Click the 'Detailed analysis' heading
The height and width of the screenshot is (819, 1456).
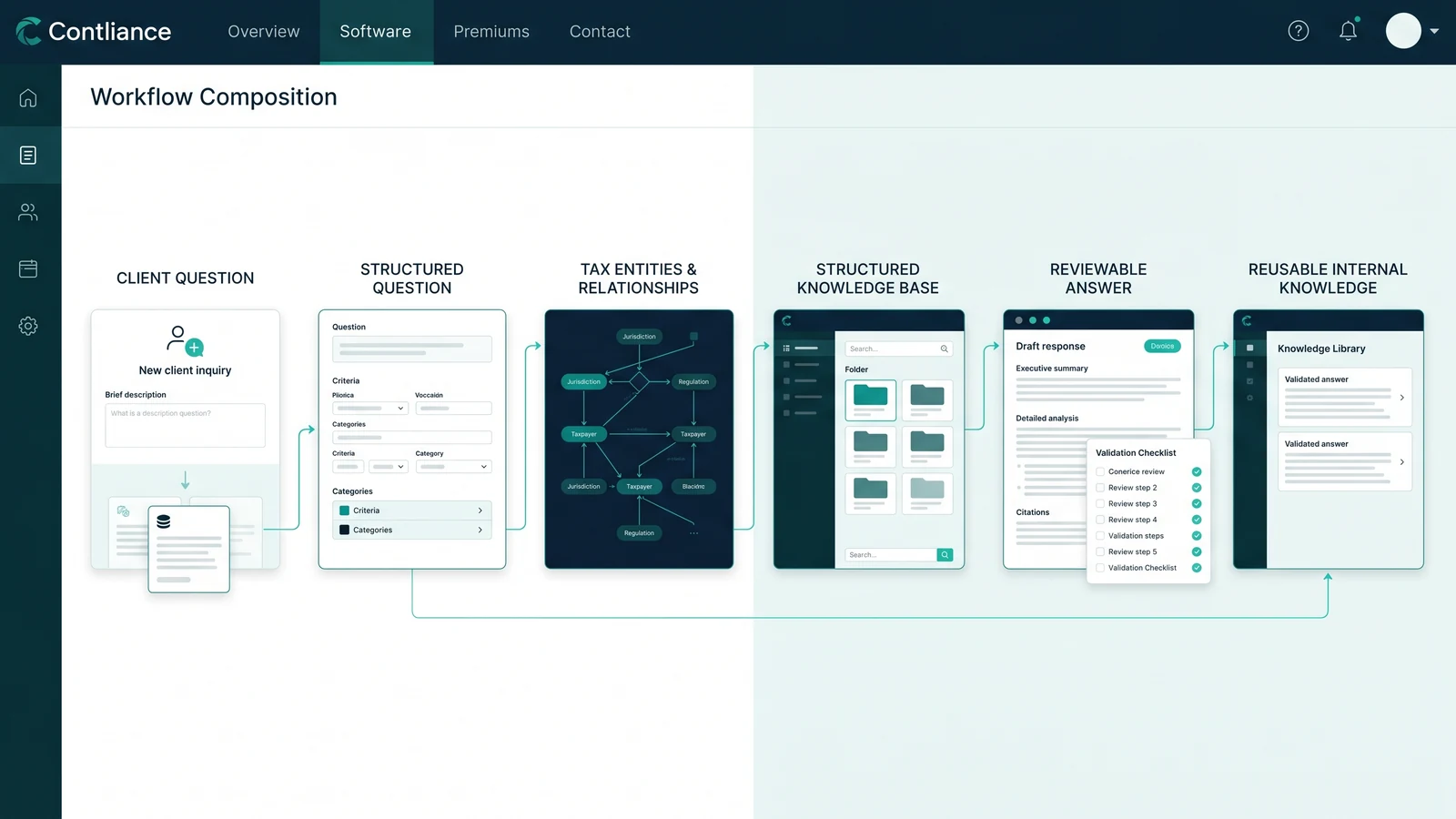pyautogui.click(x=1047, y=419)
